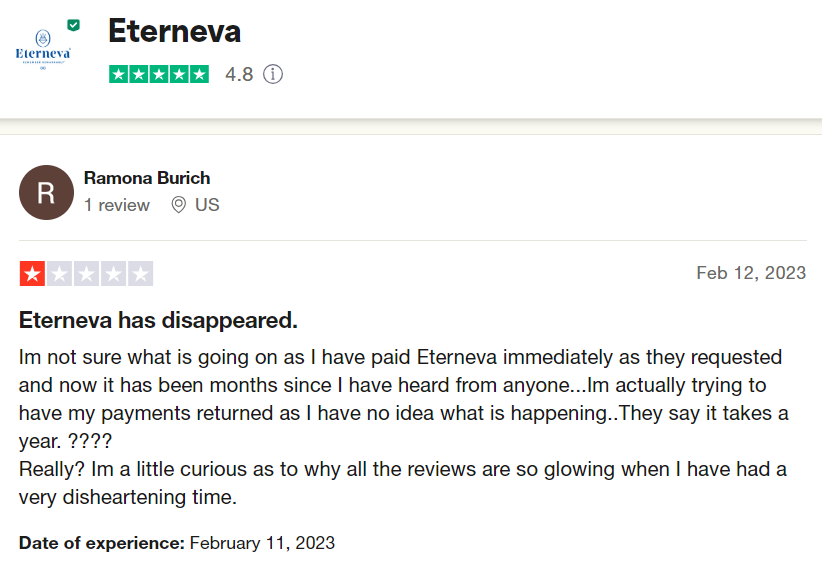Click the "1 review" count
The height and width of the screenshot is (562, 822).
click(117, 205)
